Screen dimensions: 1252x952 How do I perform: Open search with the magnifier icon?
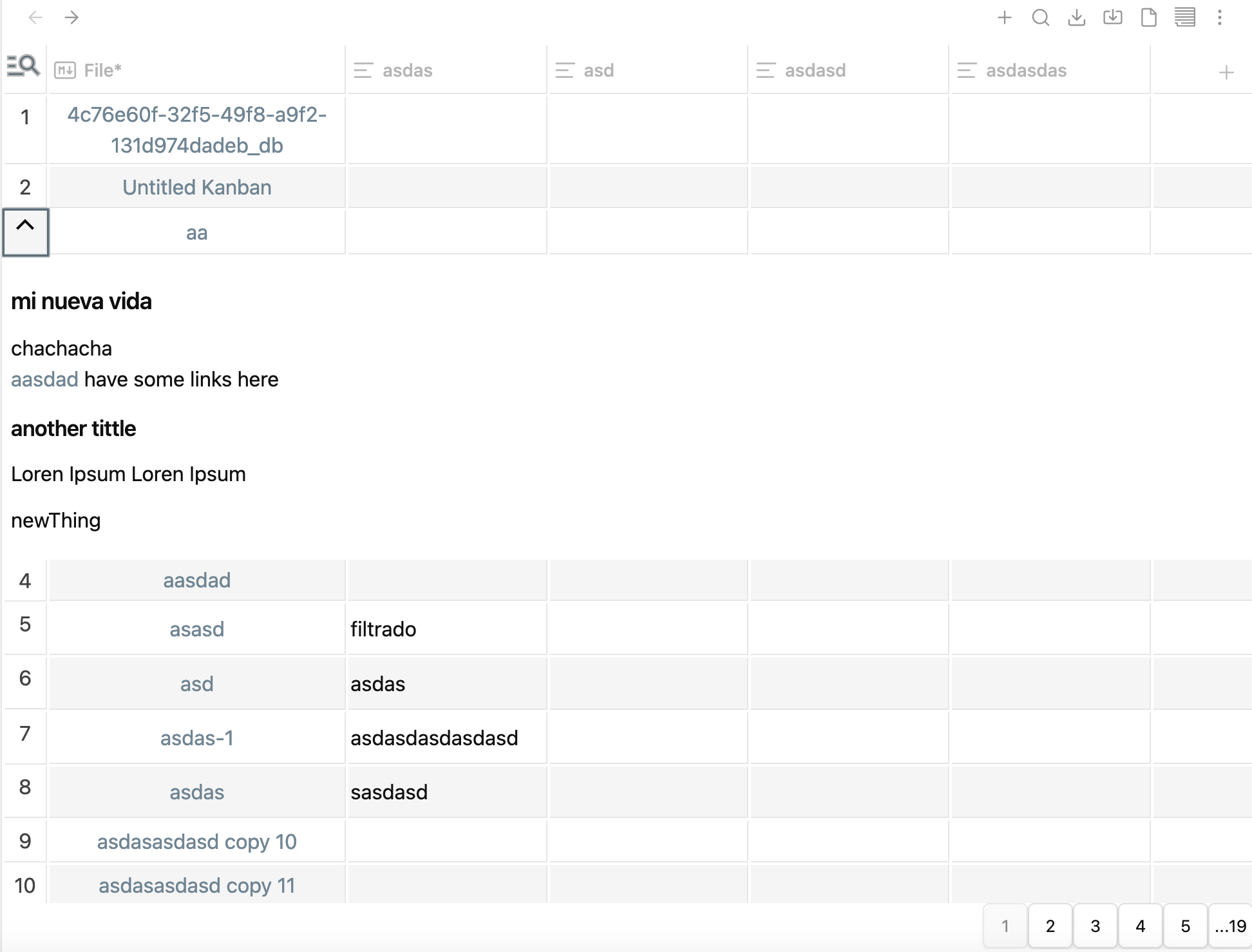pos(1041,17)
